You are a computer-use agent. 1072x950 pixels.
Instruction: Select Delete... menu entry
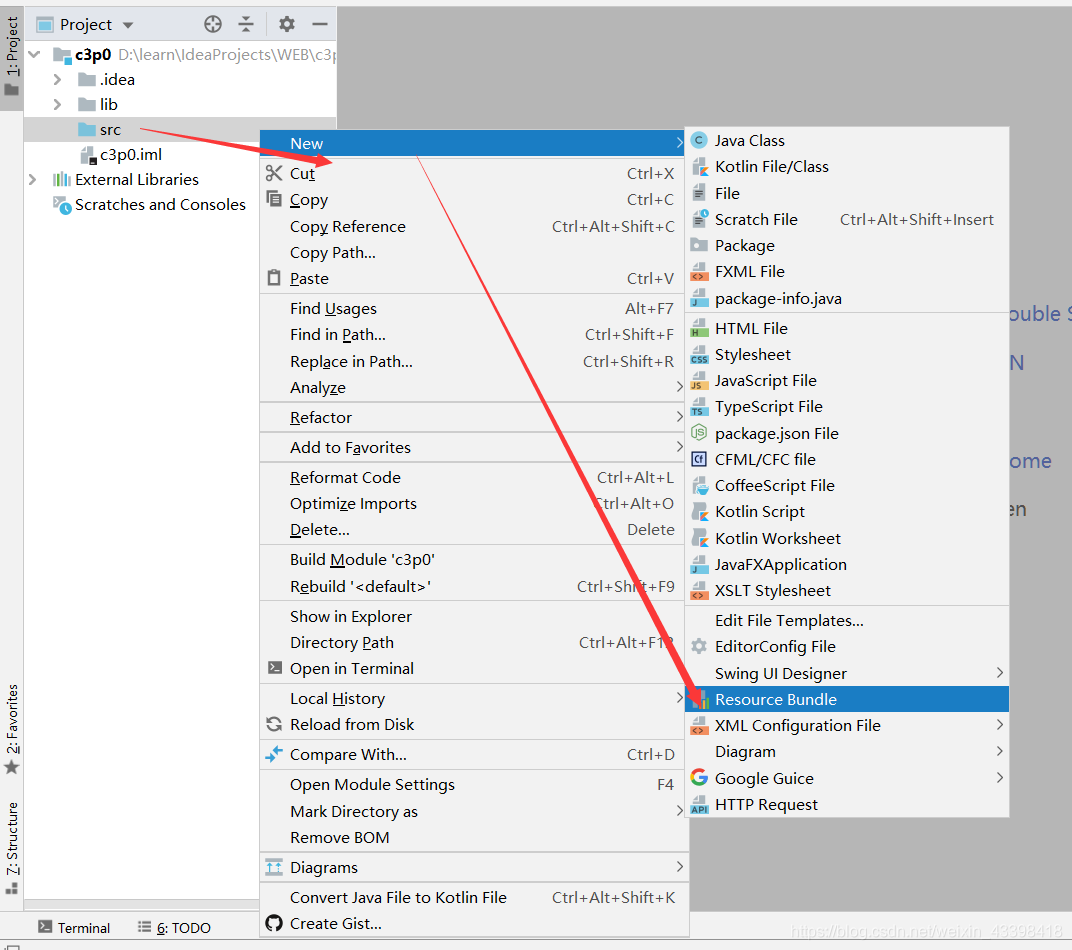tap(472, 530)
